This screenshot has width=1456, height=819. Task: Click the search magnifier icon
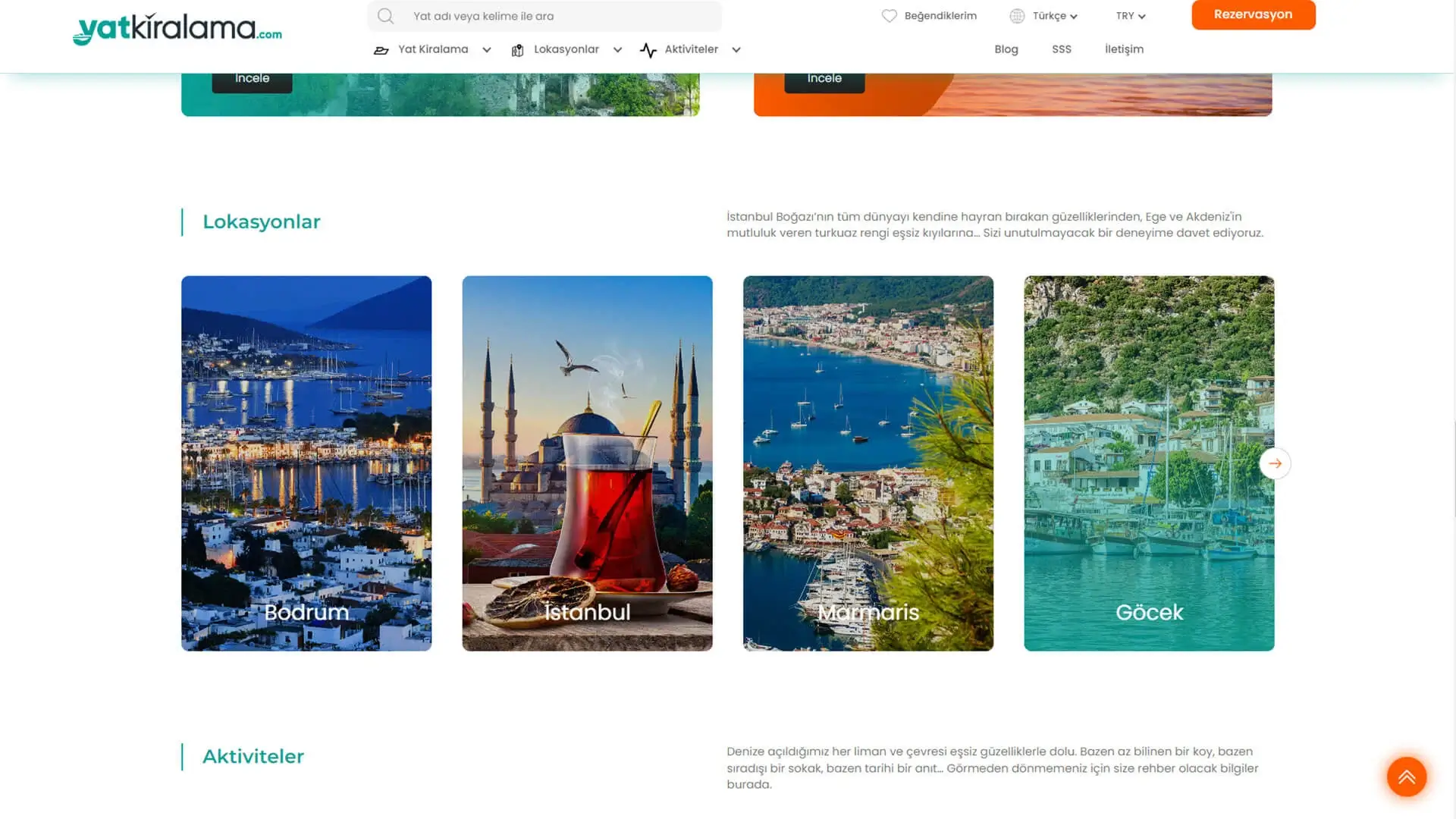tap(386, 16)
